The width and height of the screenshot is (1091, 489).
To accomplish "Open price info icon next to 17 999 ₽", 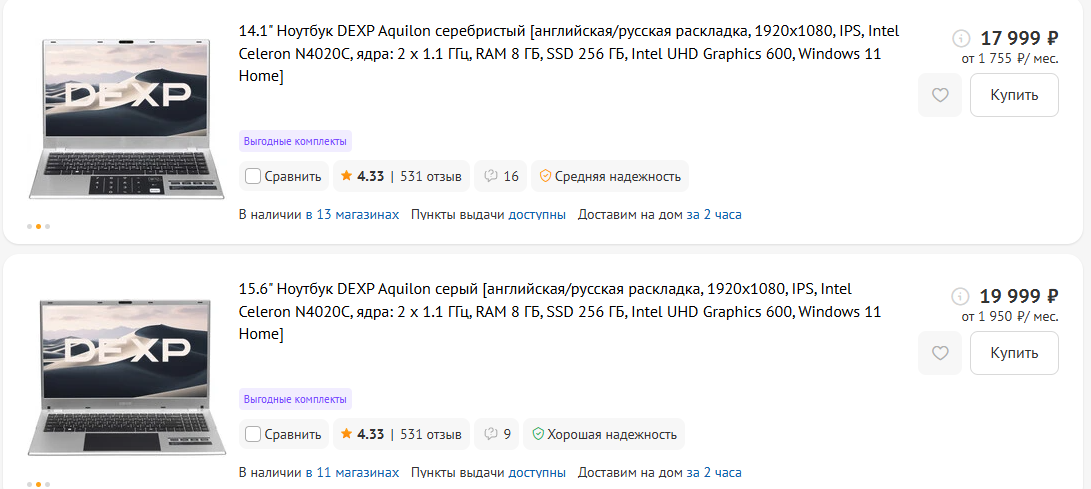I will tap(961, 38).
